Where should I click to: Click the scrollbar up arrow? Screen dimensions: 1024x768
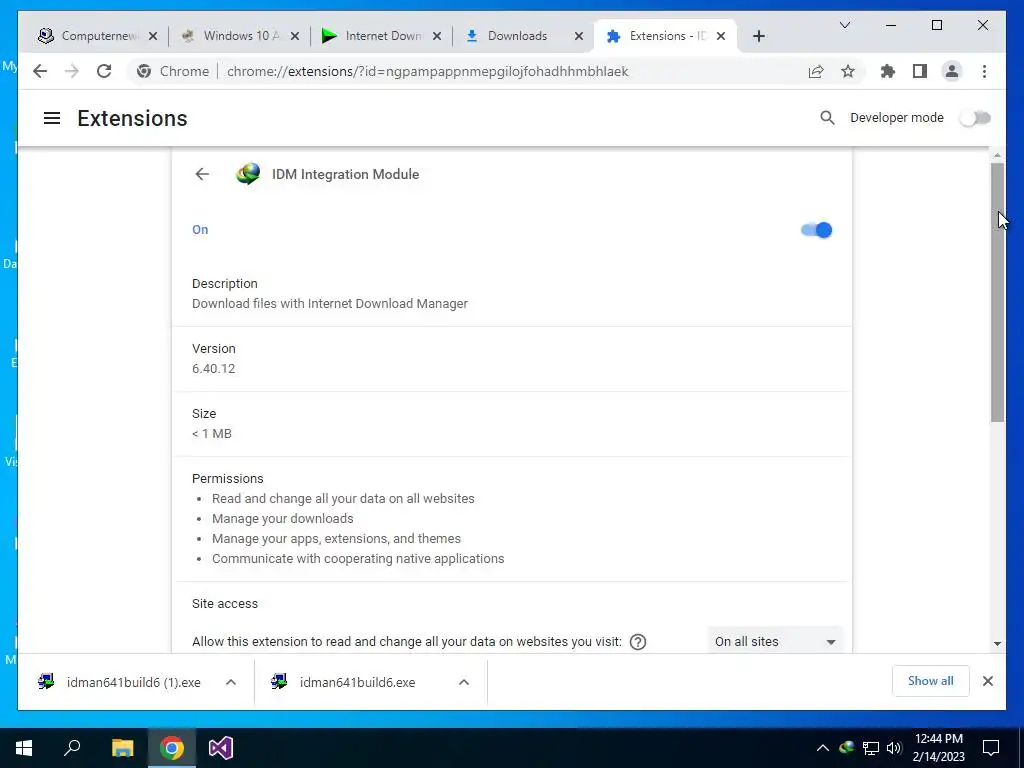click(x=997, y=155)
